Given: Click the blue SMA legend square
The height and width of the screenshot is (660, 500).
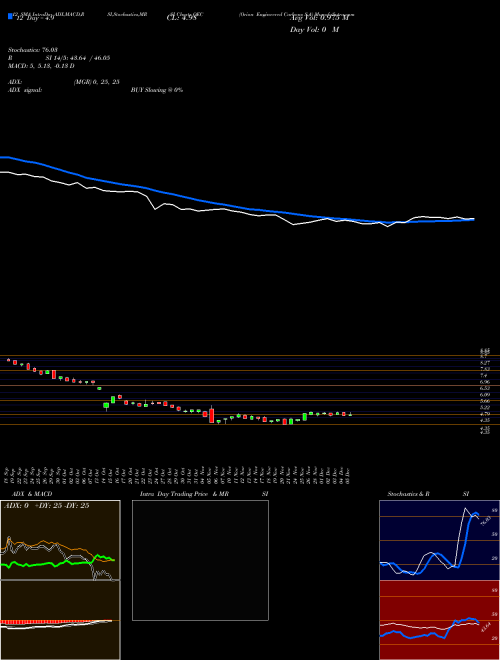Looking at the screenshot, I should click(x=10, y=16).
